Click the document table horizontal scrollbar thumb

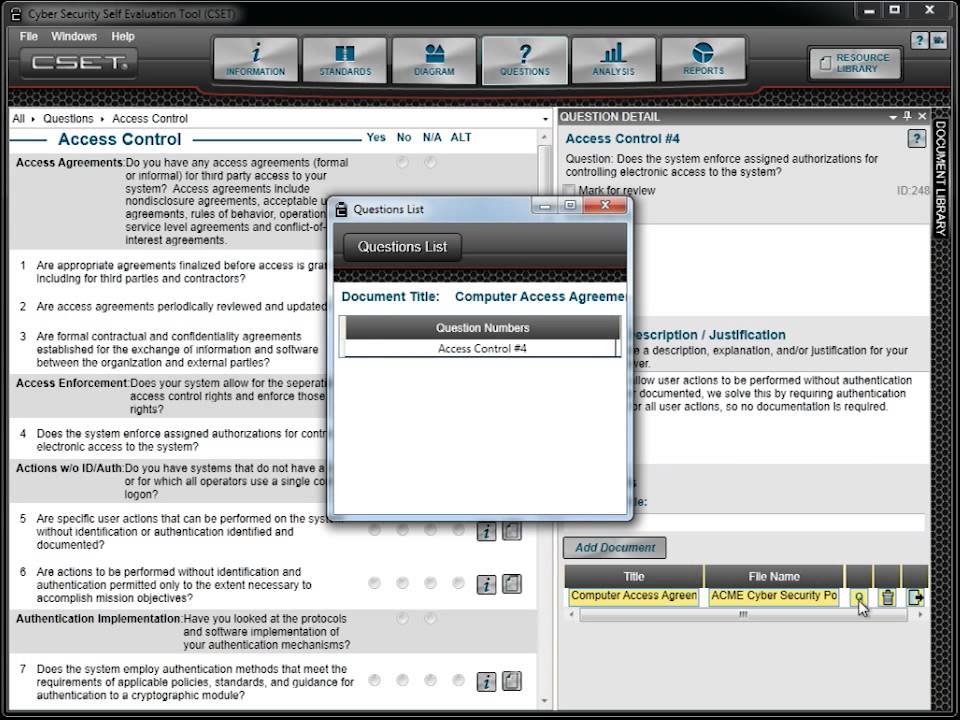point(743,614)
